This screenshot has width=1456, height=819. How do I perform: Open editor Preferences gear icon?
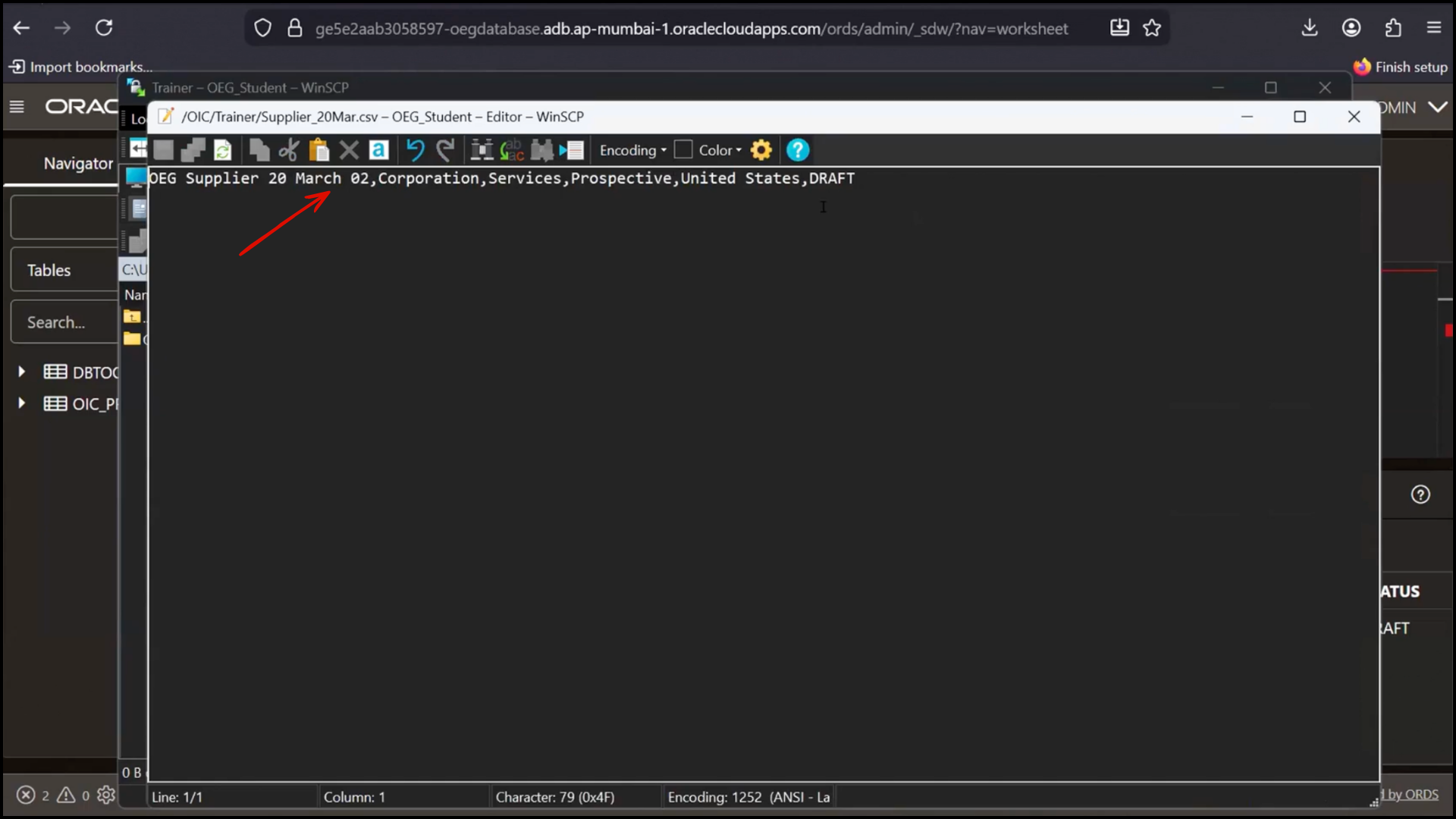tap(761, 150)
